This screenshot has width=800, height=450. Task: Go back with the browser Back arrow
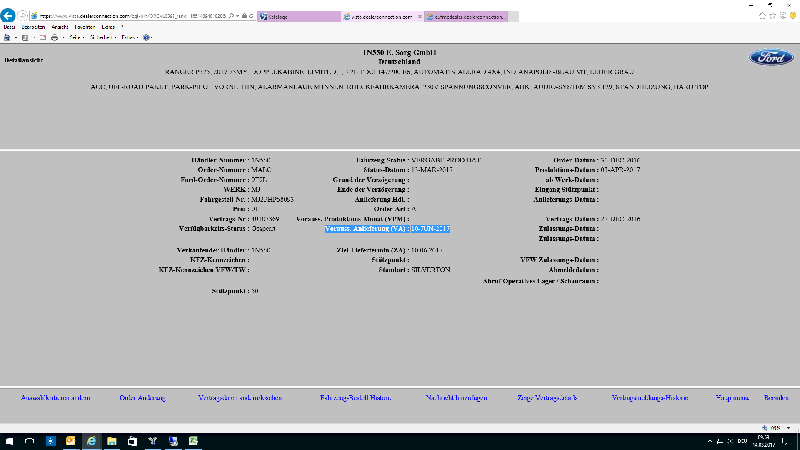tap(8, 16)
